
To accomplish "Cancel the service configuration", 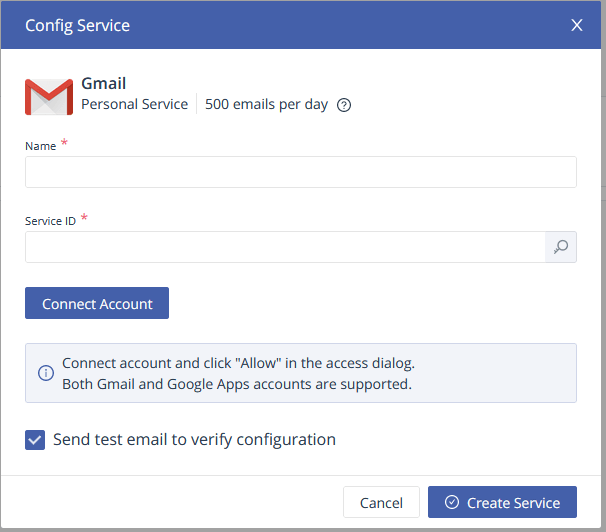I will 381,502.
